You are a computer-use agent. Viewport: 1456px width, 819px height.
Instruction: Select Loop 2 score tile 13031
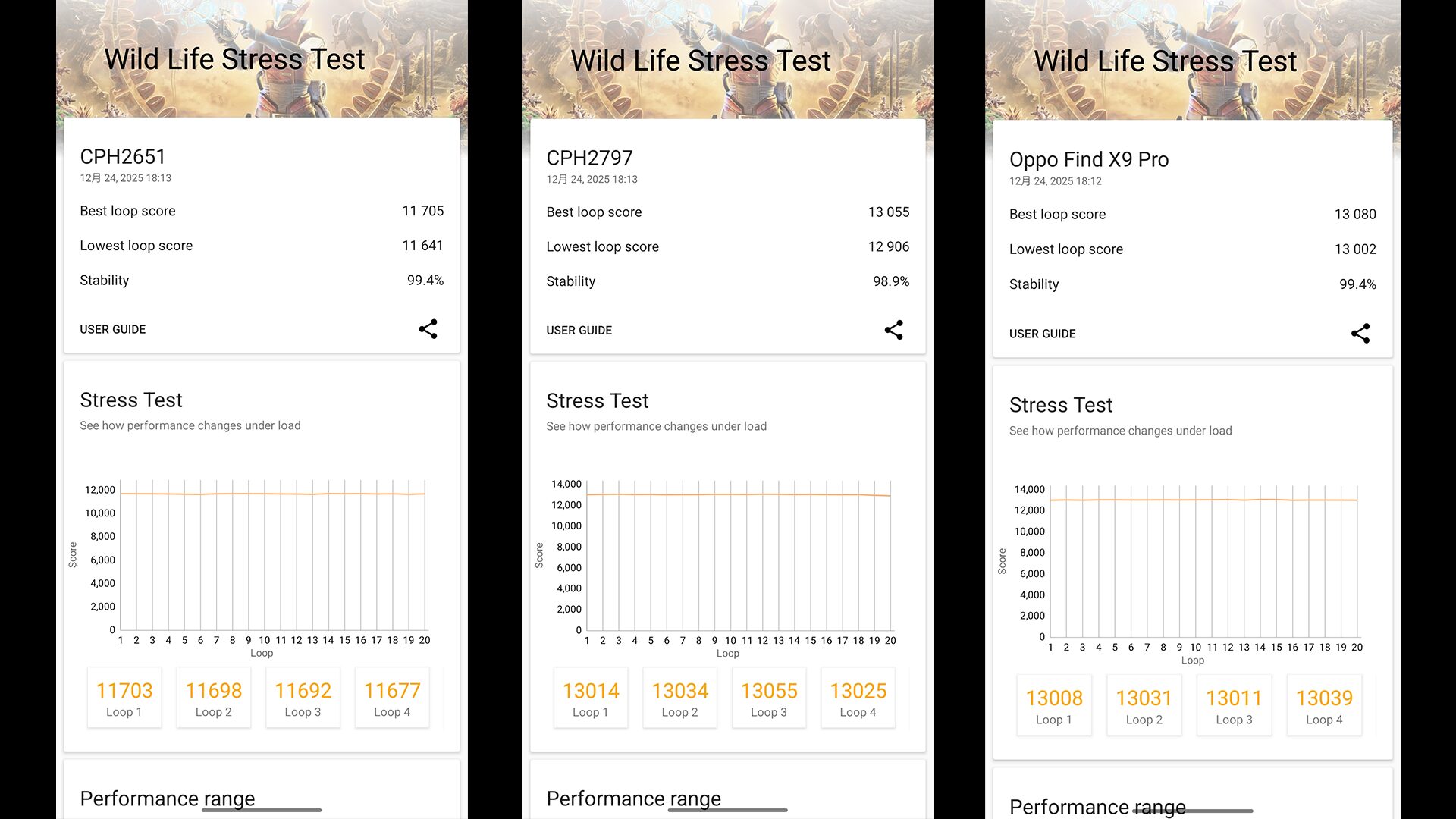[1144, 705]
